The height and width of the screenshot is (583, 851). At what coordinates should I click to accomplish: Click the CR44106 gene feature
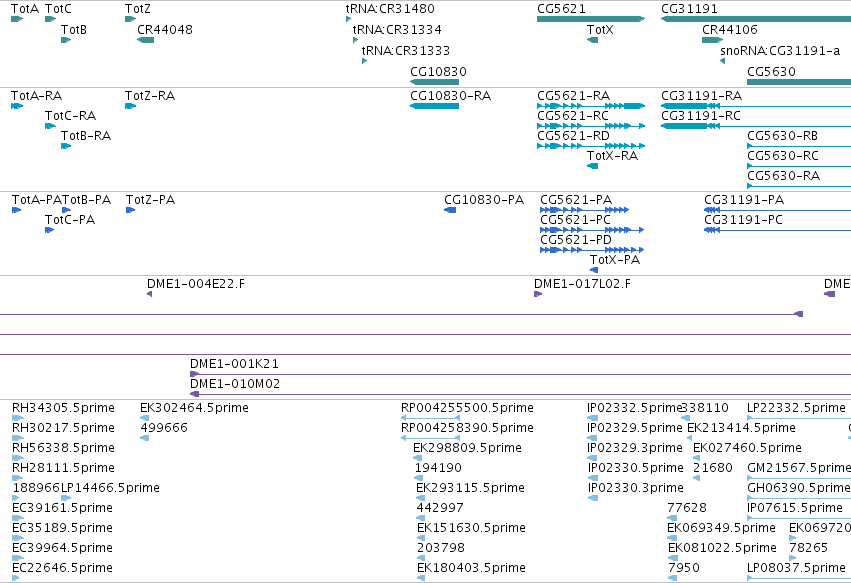point(713,40)
